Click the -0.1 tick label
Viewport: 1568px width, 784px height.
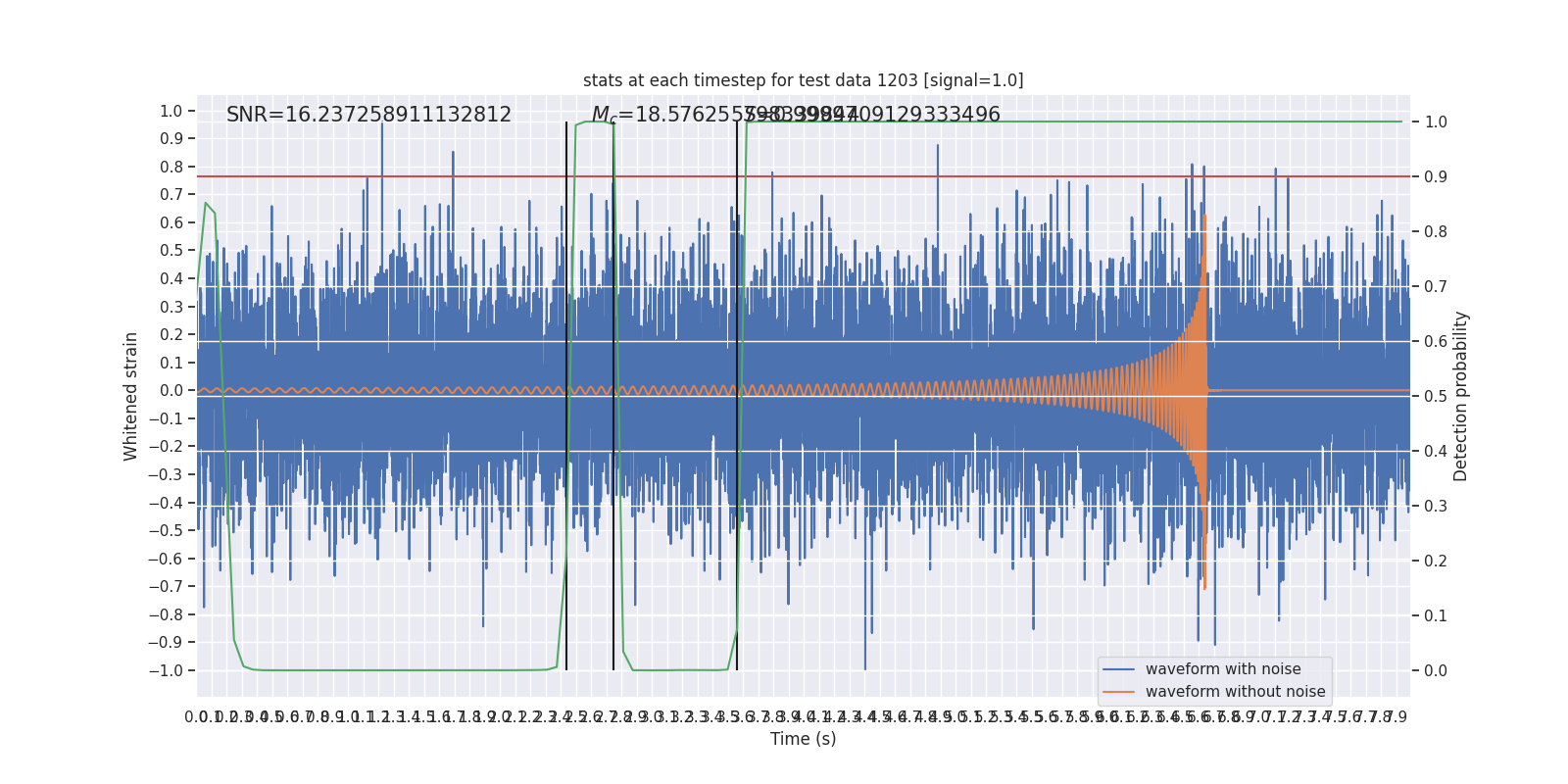pos(166,418)
